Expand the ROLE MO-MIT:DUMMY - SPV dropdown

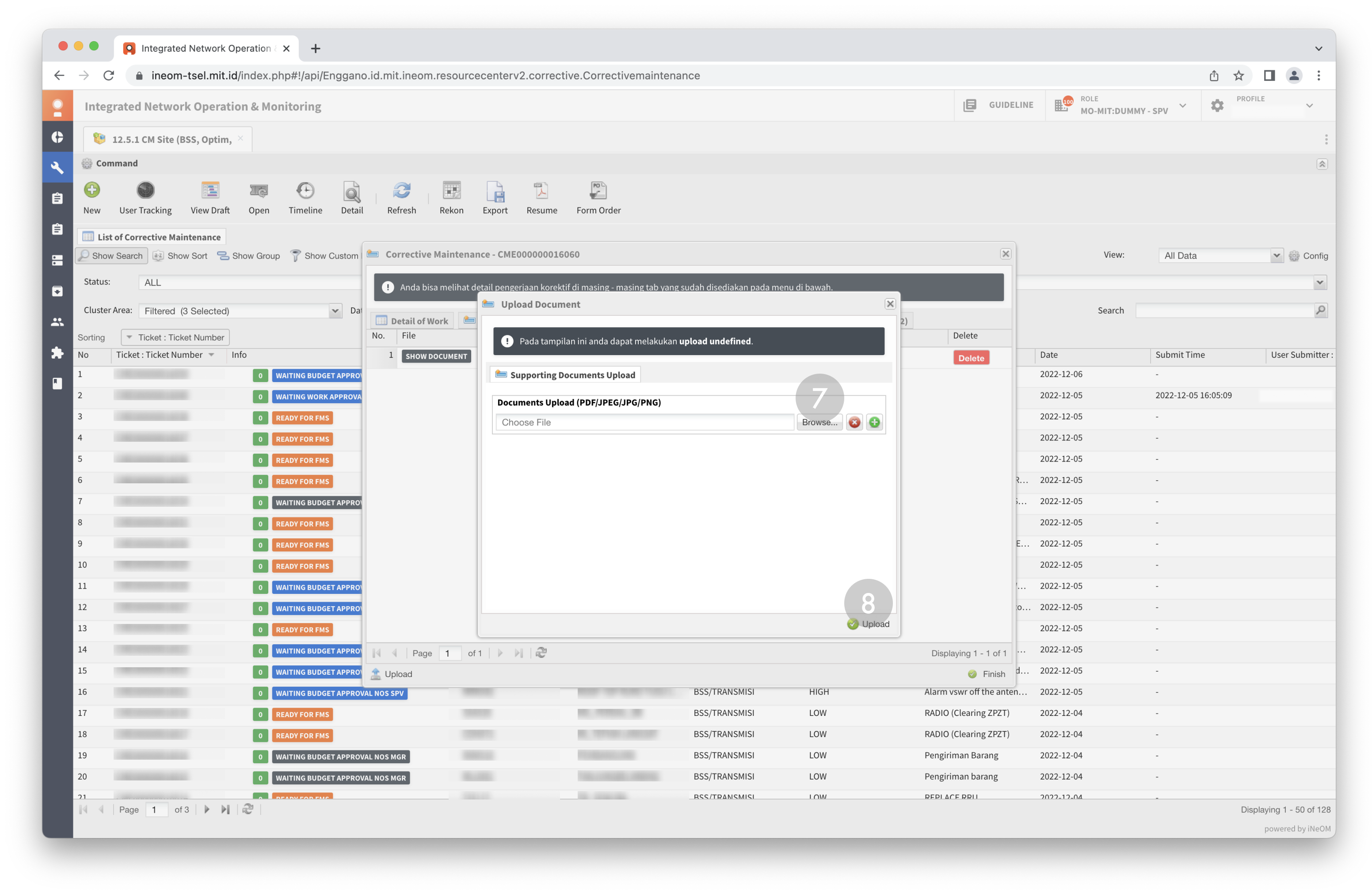[1183, 106]
